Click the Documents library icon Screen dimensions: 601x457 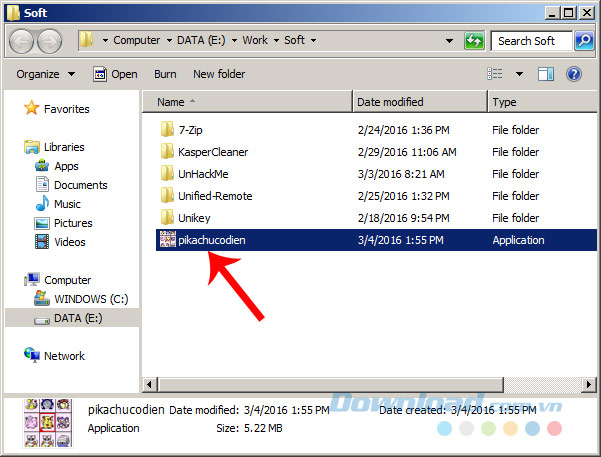click(42, 184)
